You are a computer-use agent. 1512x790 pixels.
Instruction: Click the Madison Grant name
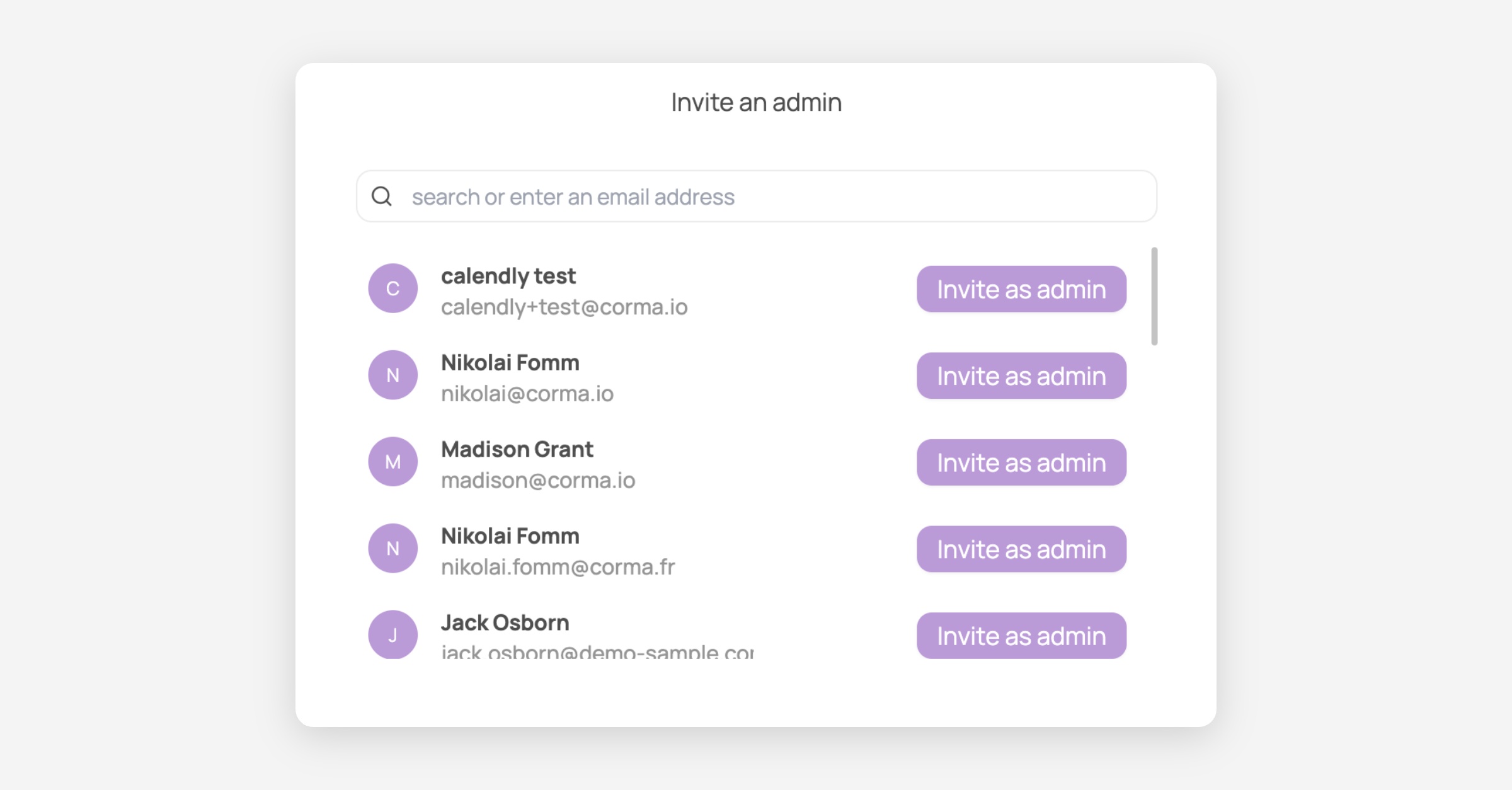(517, 449)
